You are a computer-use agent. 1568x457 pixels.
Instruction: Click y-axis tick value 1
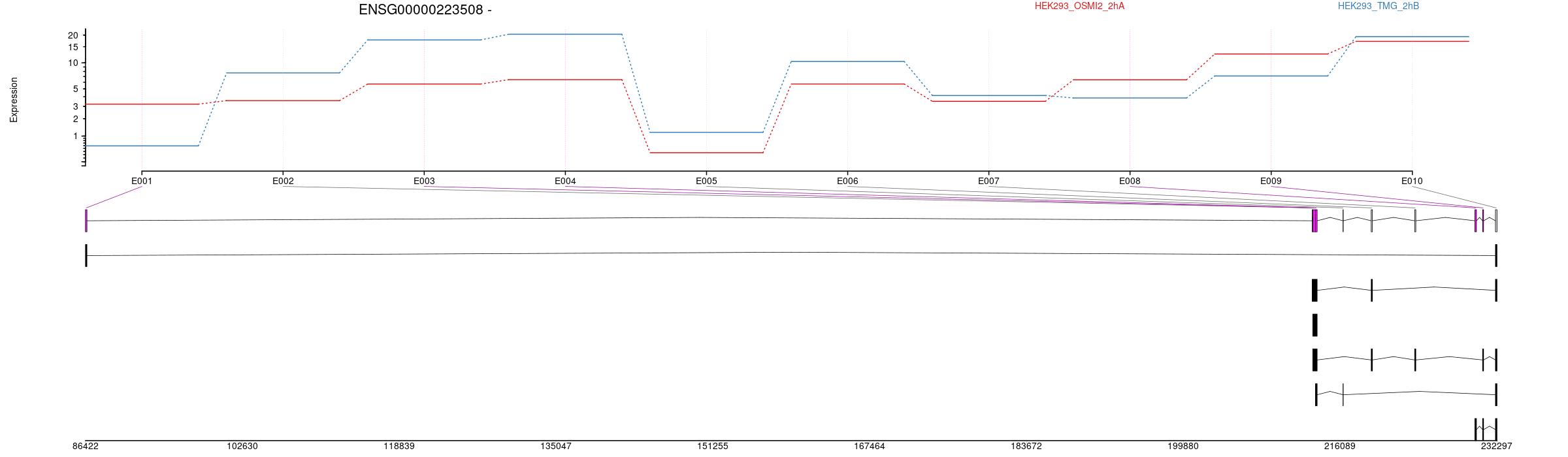(76, 136)
